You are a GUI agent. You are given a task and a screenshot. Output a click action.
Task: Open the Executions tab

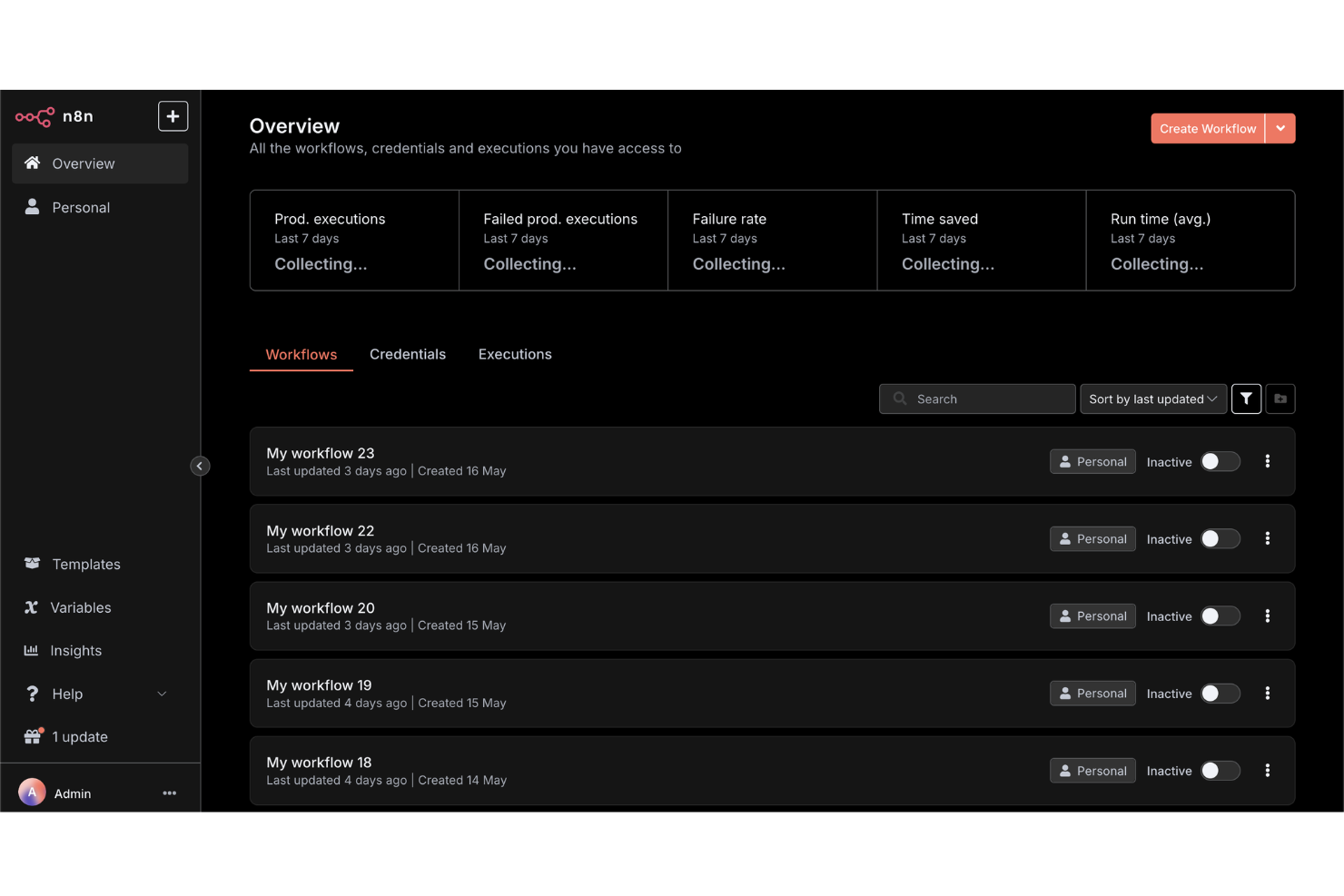pyautogui.click(x=515, y=354)
